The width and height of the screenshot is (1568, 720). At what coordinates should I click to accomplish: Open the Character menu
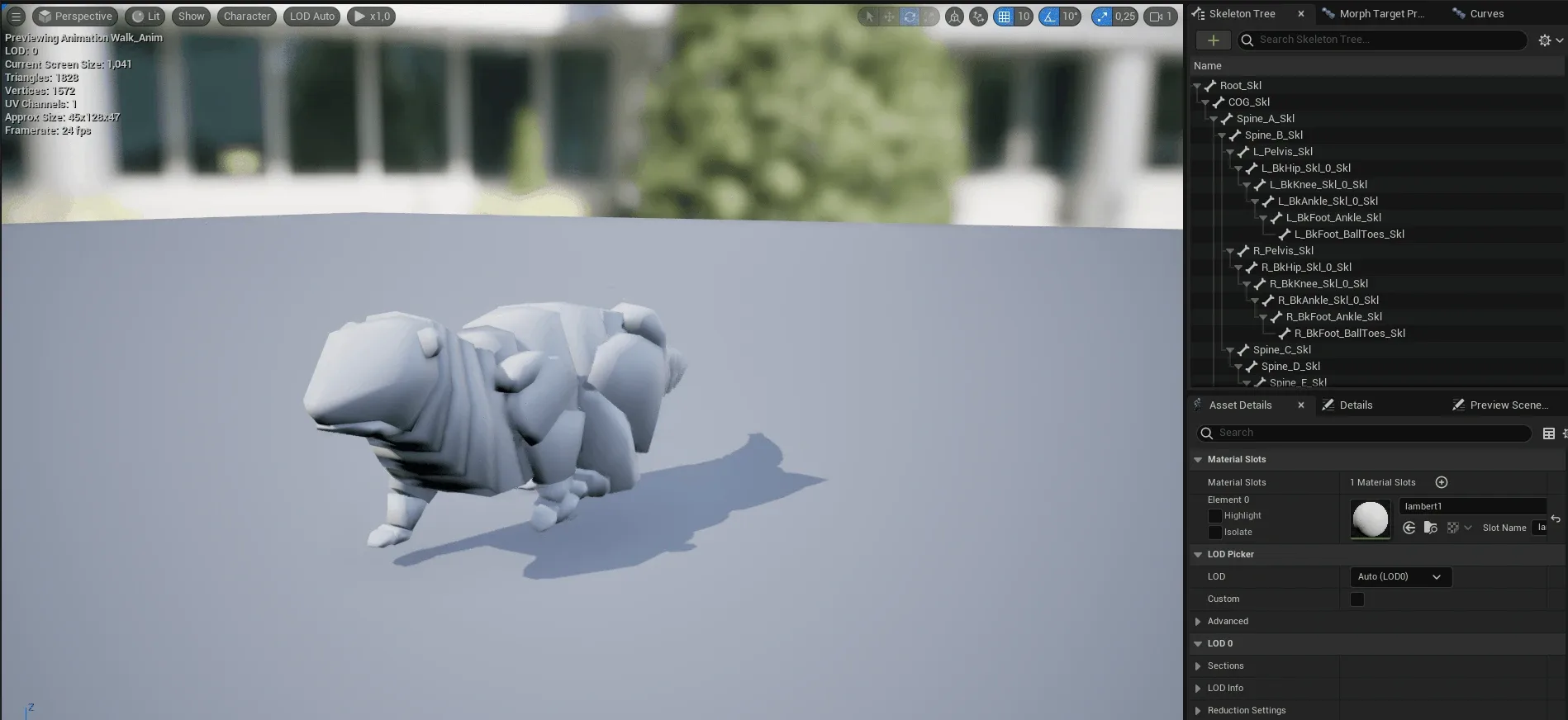pos(247,17)
